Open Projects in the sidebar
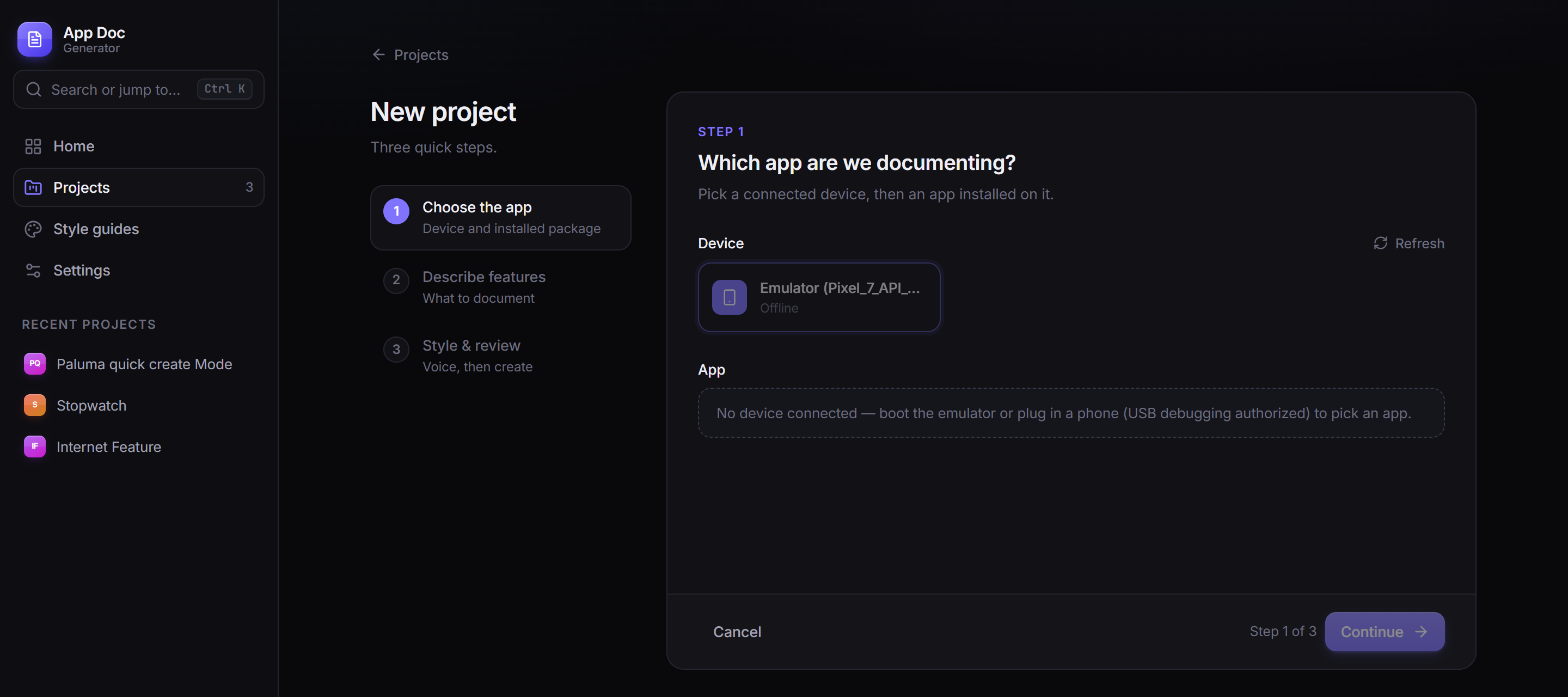The height and width of the screenshot is (697, 1568). (139, 187)
